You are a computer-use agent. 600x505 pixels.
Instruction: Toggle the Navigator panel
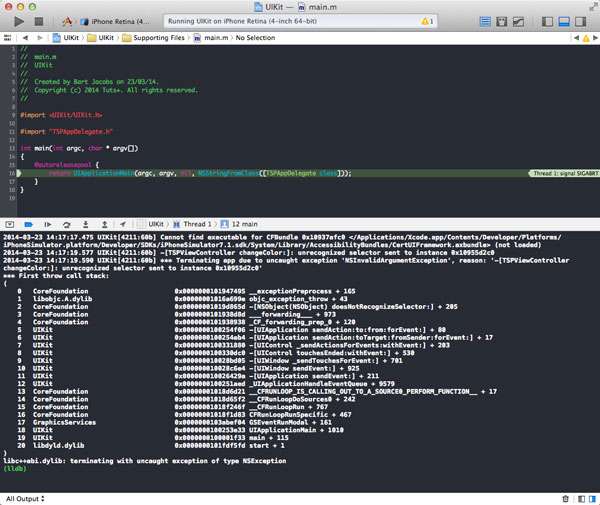click(547, 21)
